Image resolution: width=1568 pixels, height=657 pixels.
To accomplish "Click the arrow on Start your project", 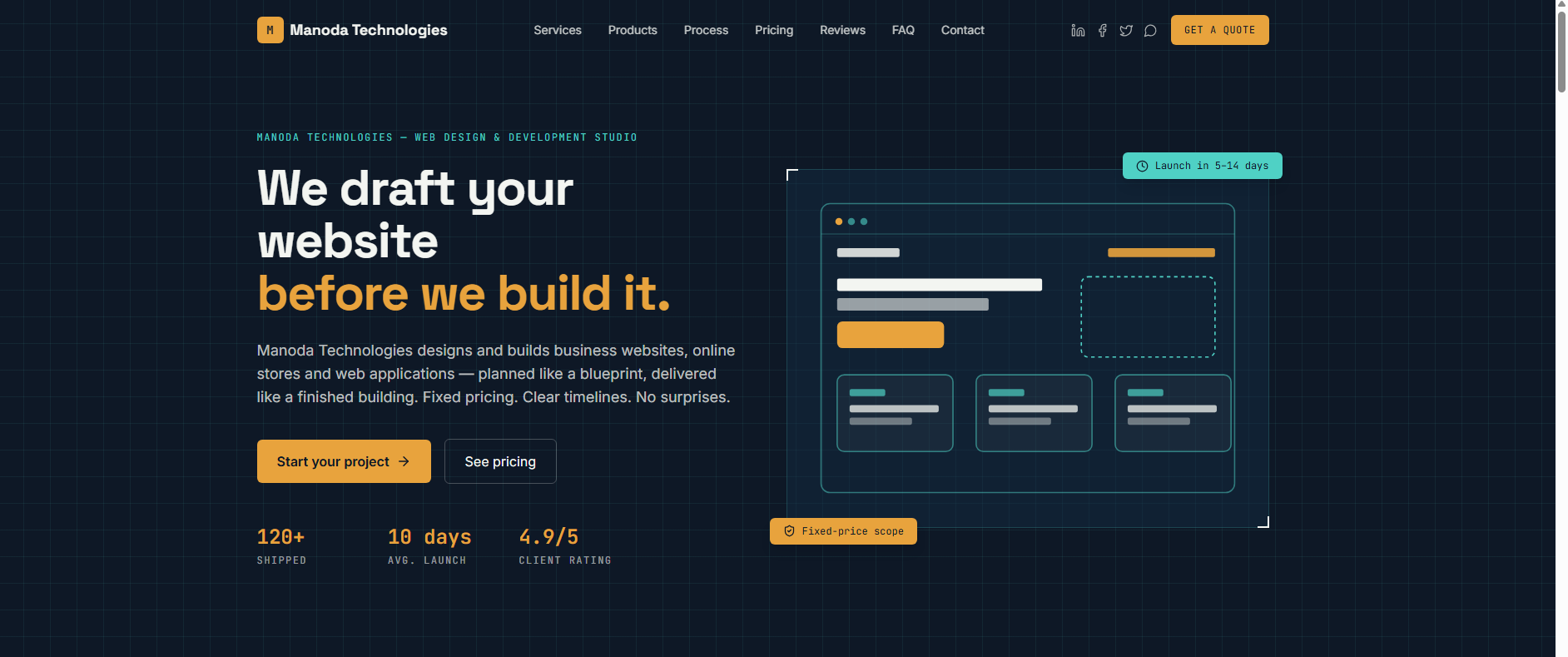I will point(404,461).
